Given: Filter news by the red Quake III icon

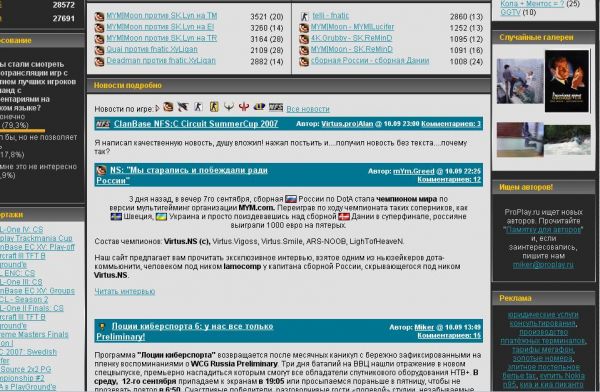Looking at the screenshot, I should pos(244,107).
